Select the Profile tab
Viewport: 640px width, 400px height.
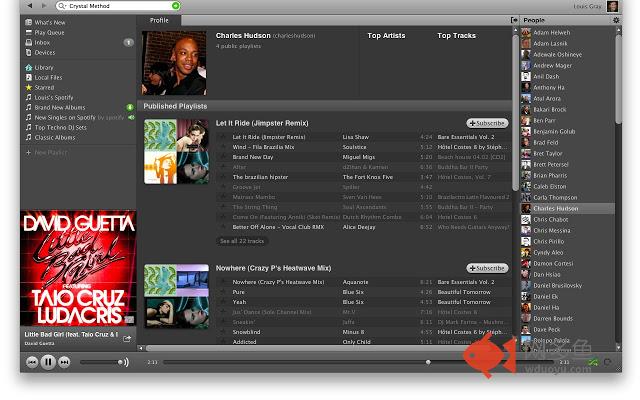coord(159,20)
